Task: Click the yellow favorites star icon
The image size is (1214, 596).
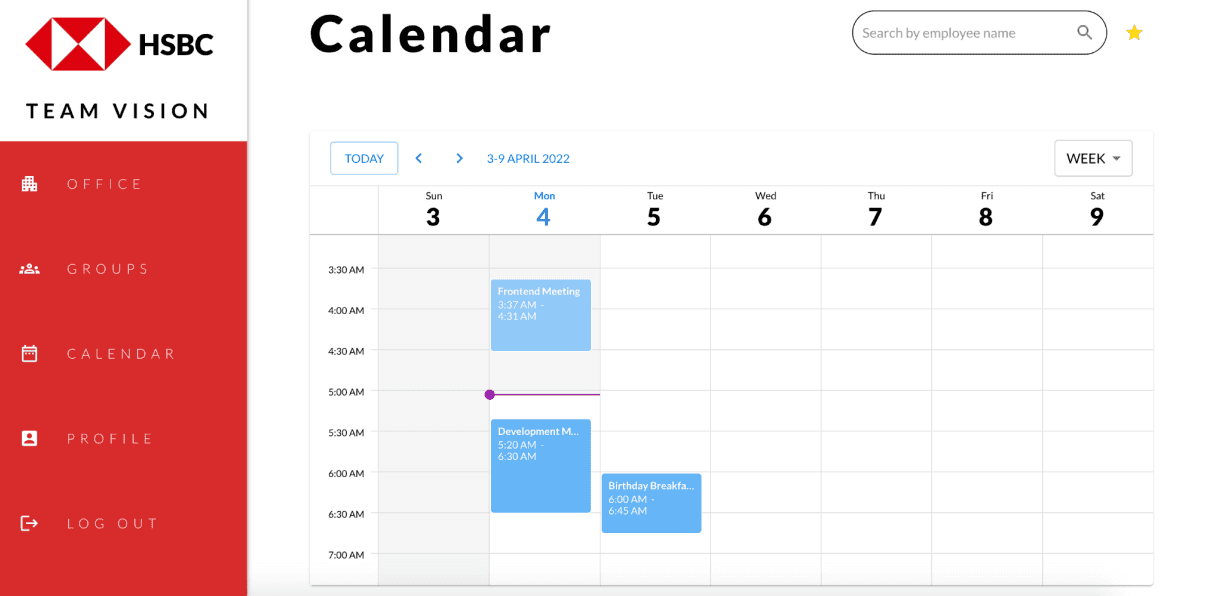Action: (1134, 32)
